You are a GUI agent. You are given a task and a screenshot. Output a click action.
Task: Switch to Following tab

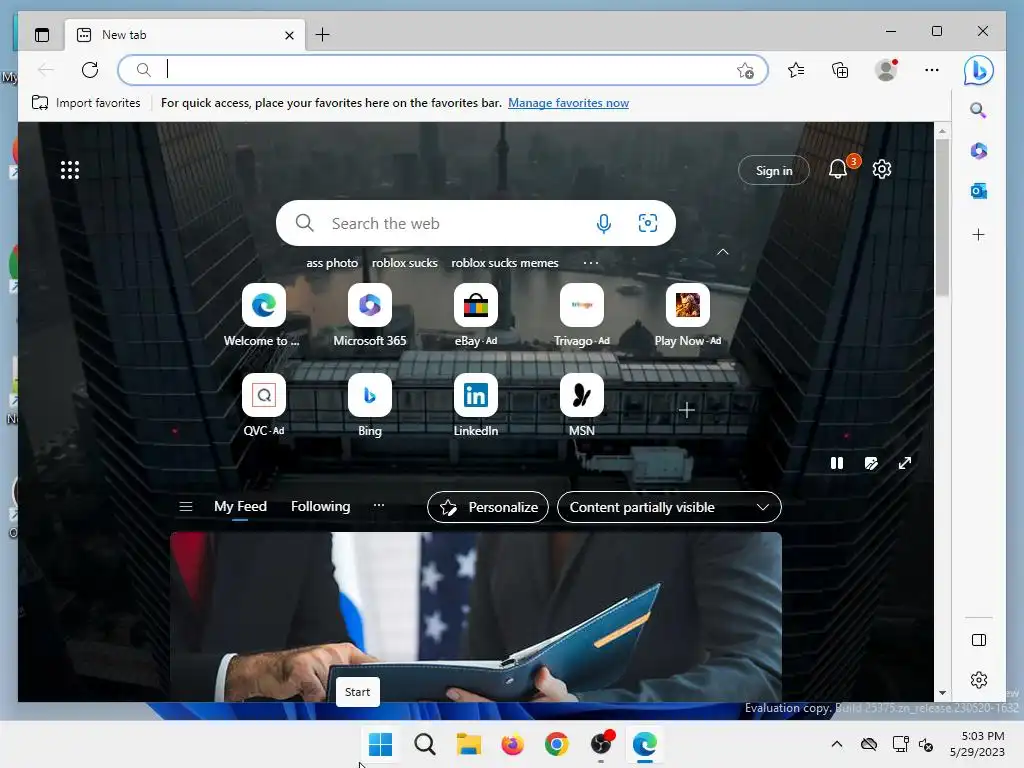(321, 507)
